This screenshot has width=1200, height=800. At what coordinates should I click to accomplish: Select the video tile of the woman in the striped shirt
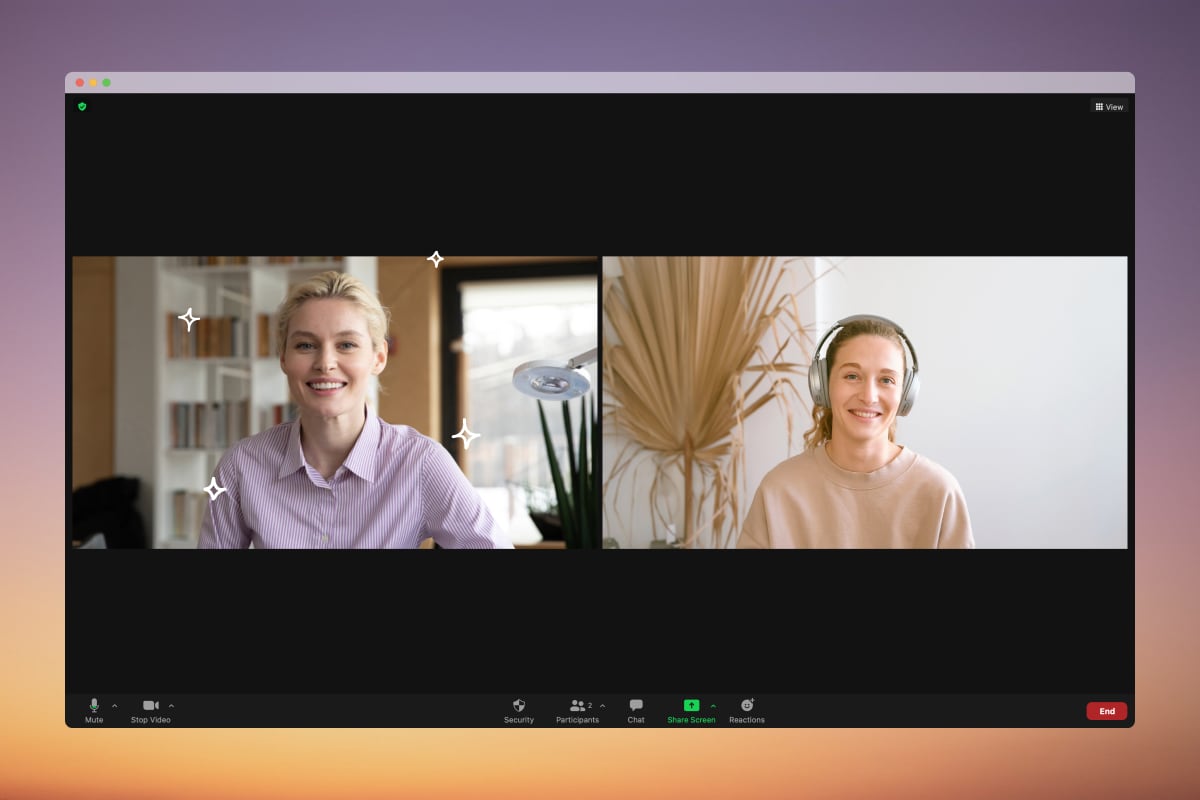(335, 402)
